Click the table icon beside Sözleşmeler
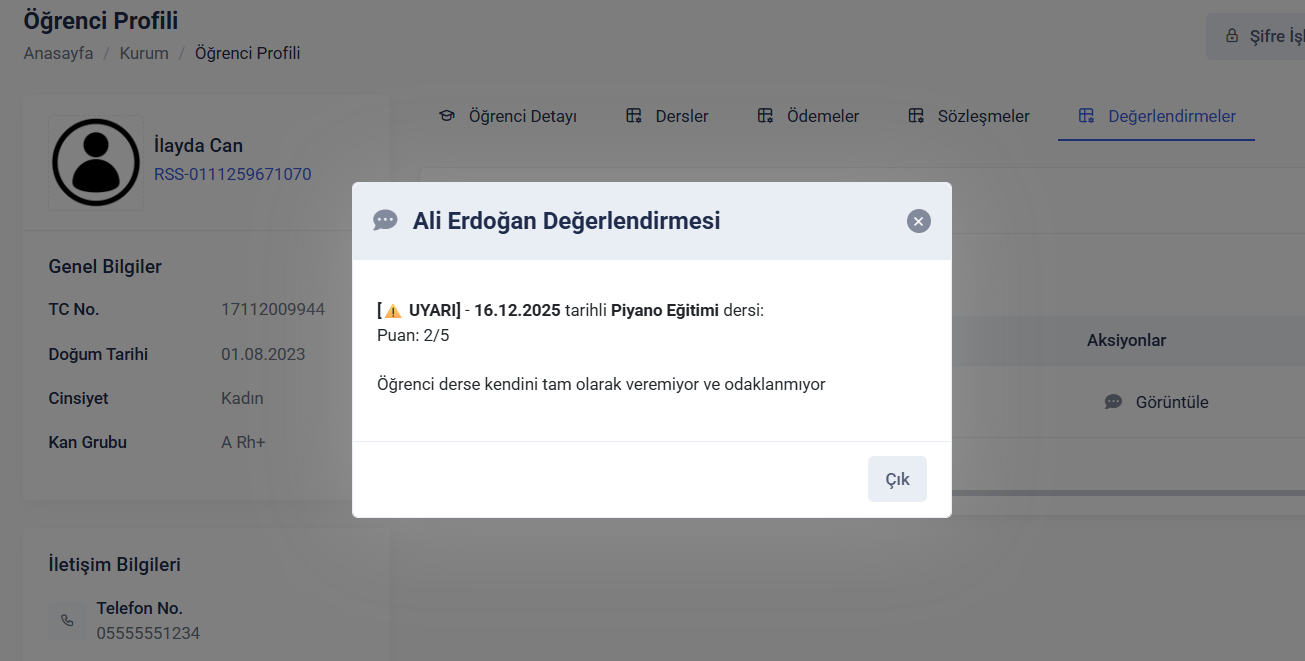The width and height of the screenshot is (1305, 661). pos(916,116)
